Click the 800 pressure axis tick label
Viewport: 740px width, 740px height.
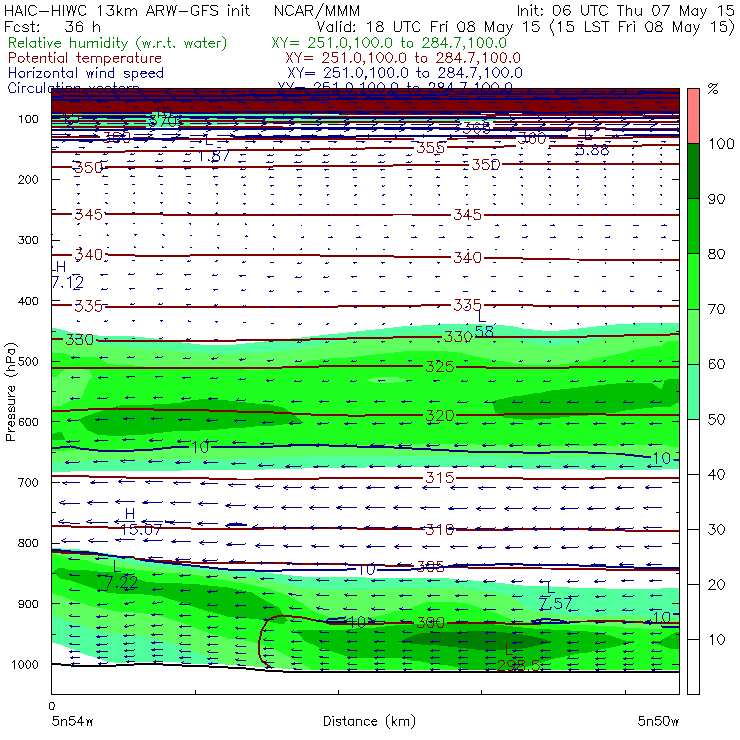tap(28, 543)
